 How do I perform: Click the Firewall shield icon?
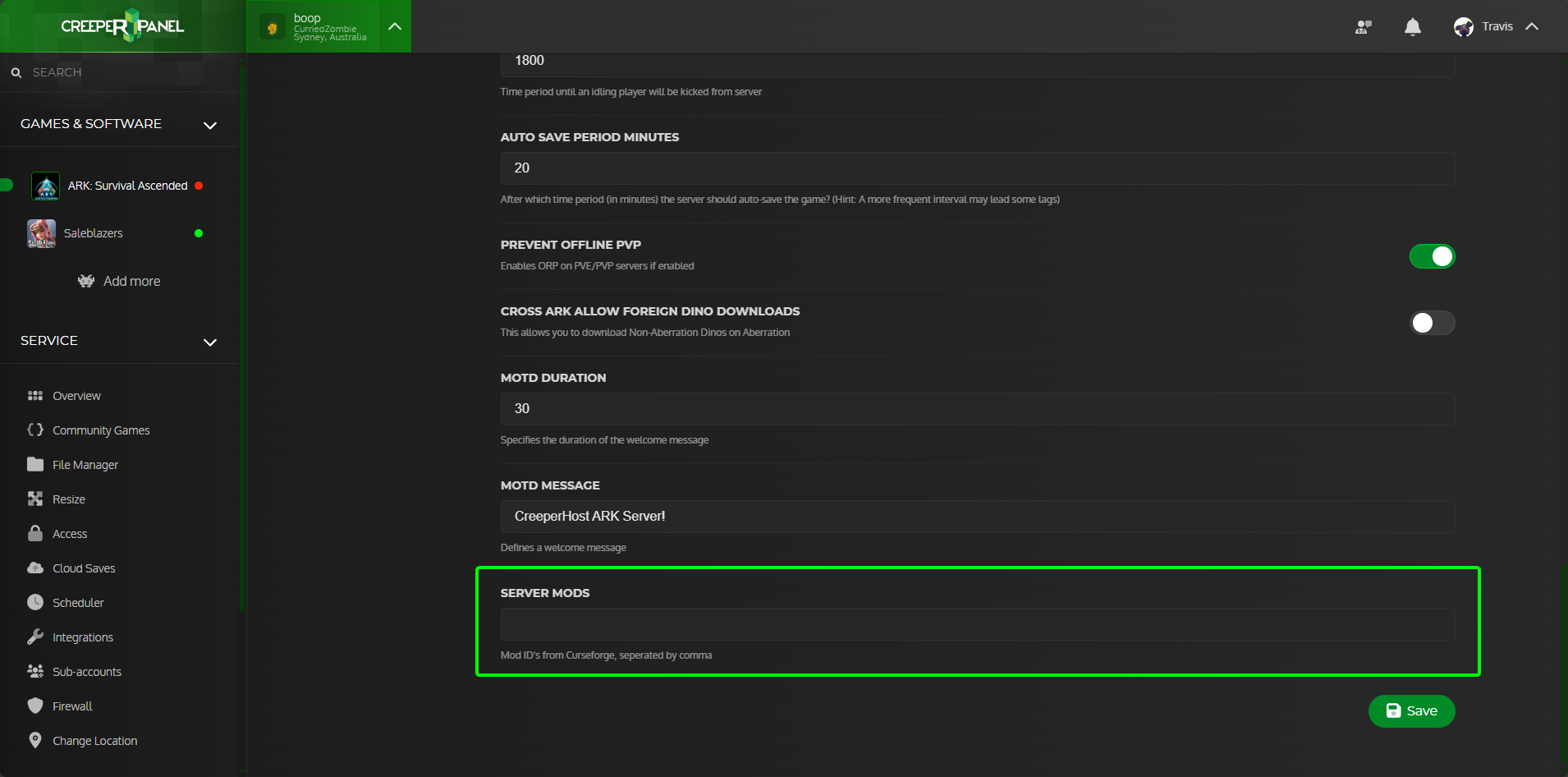coord(35,706)
